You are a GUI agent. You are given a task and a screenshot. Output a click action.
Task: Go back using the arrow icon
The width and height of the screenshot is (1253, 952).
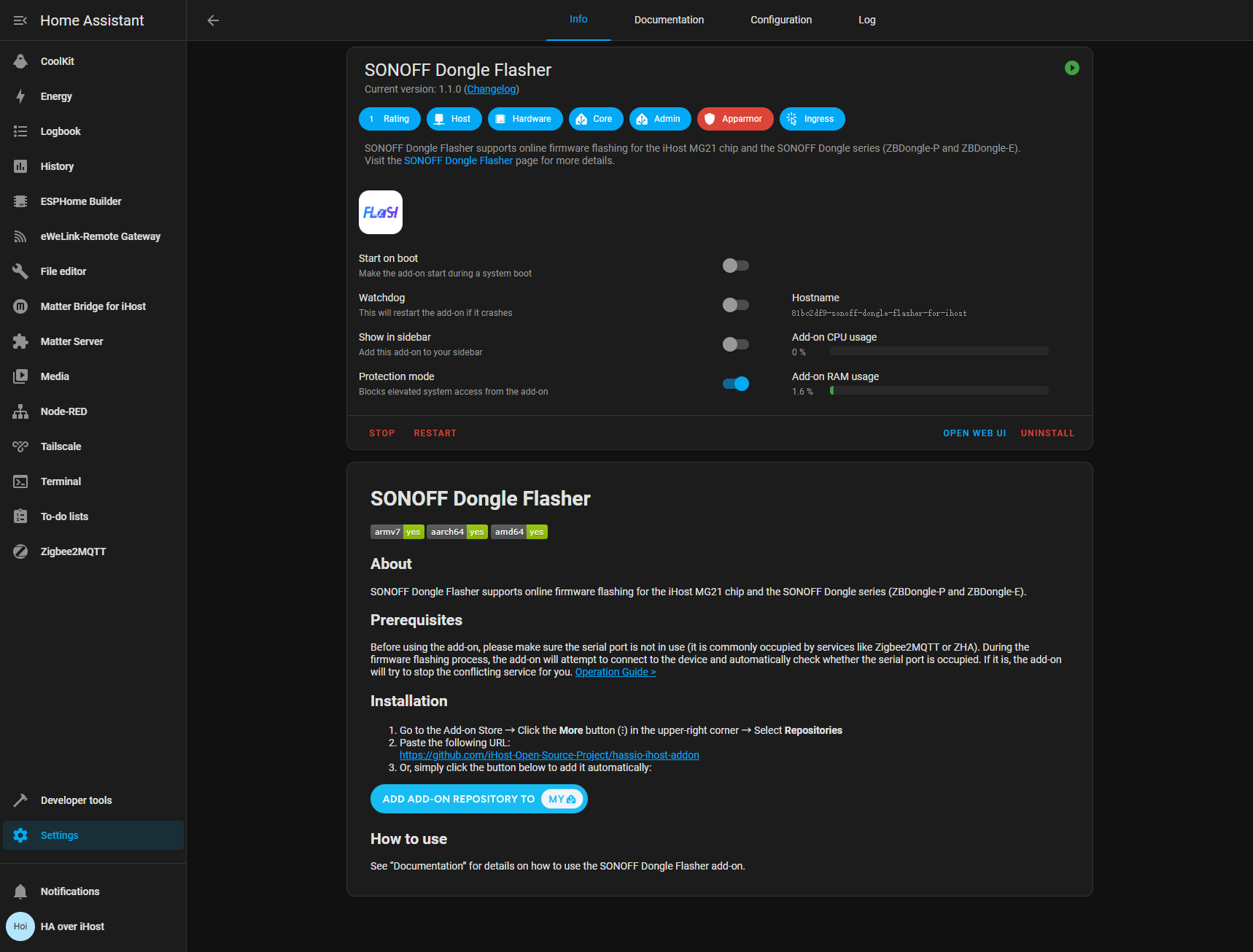coord(213,20)
